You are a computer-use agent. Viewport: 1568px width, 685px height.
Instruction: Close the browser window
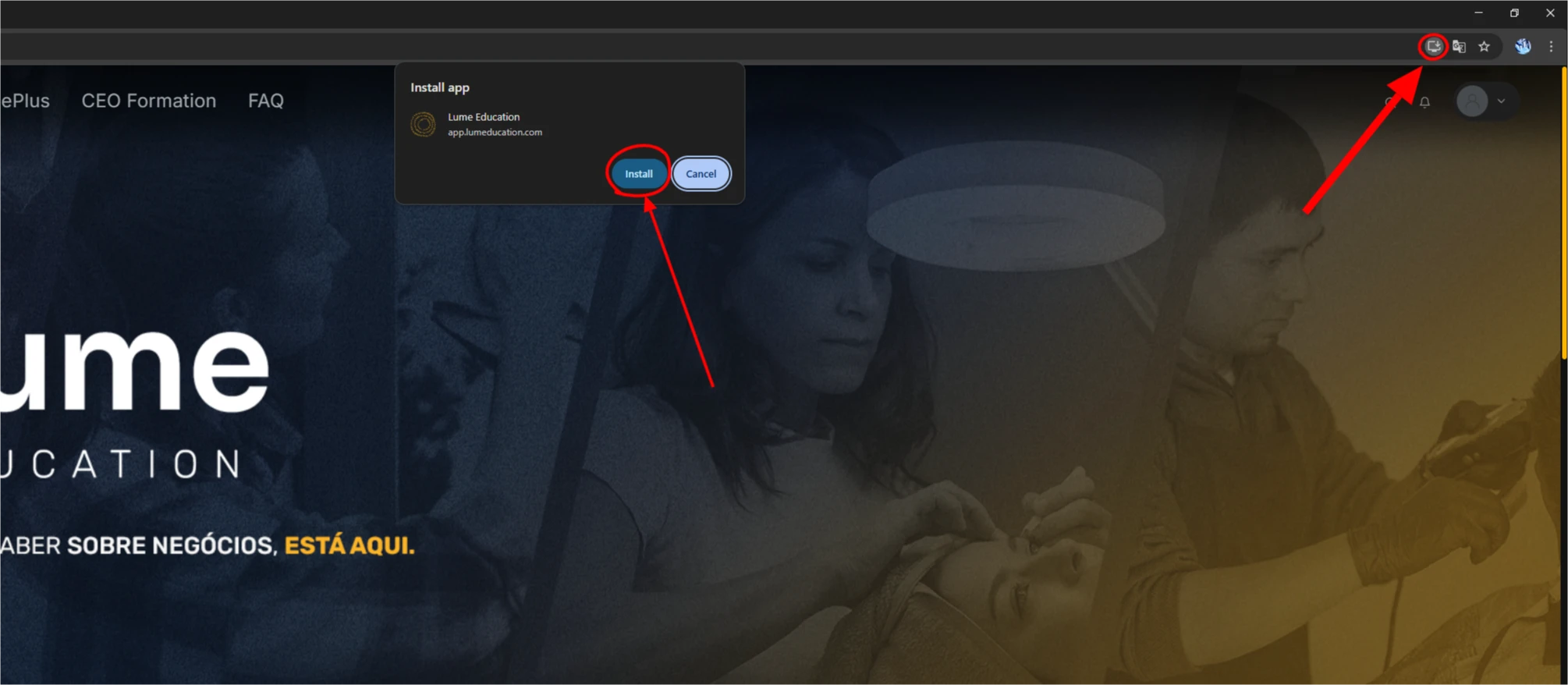point(1550,13)
